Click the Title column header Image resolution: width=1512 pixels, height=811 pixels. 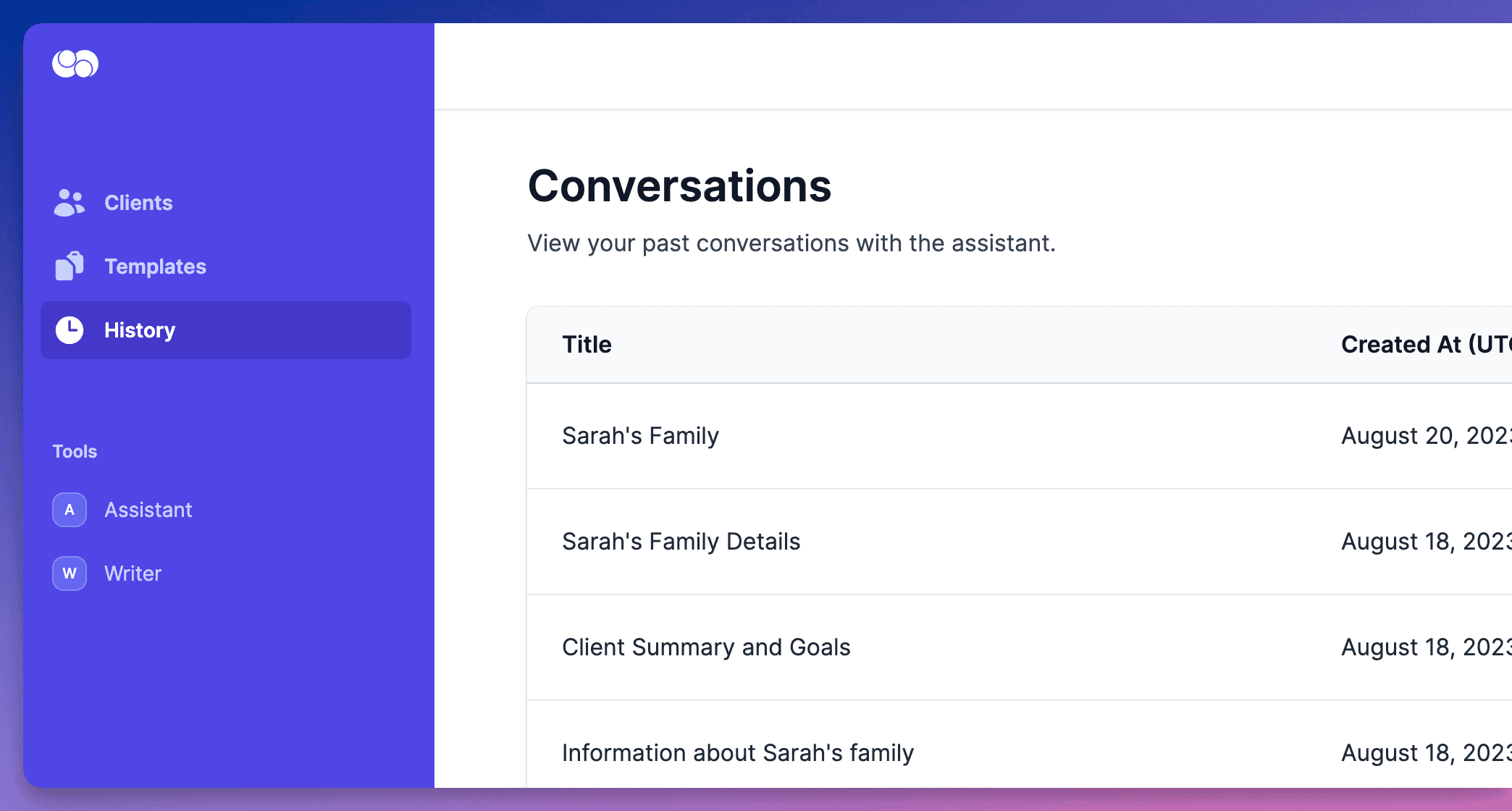pos(587,345)
